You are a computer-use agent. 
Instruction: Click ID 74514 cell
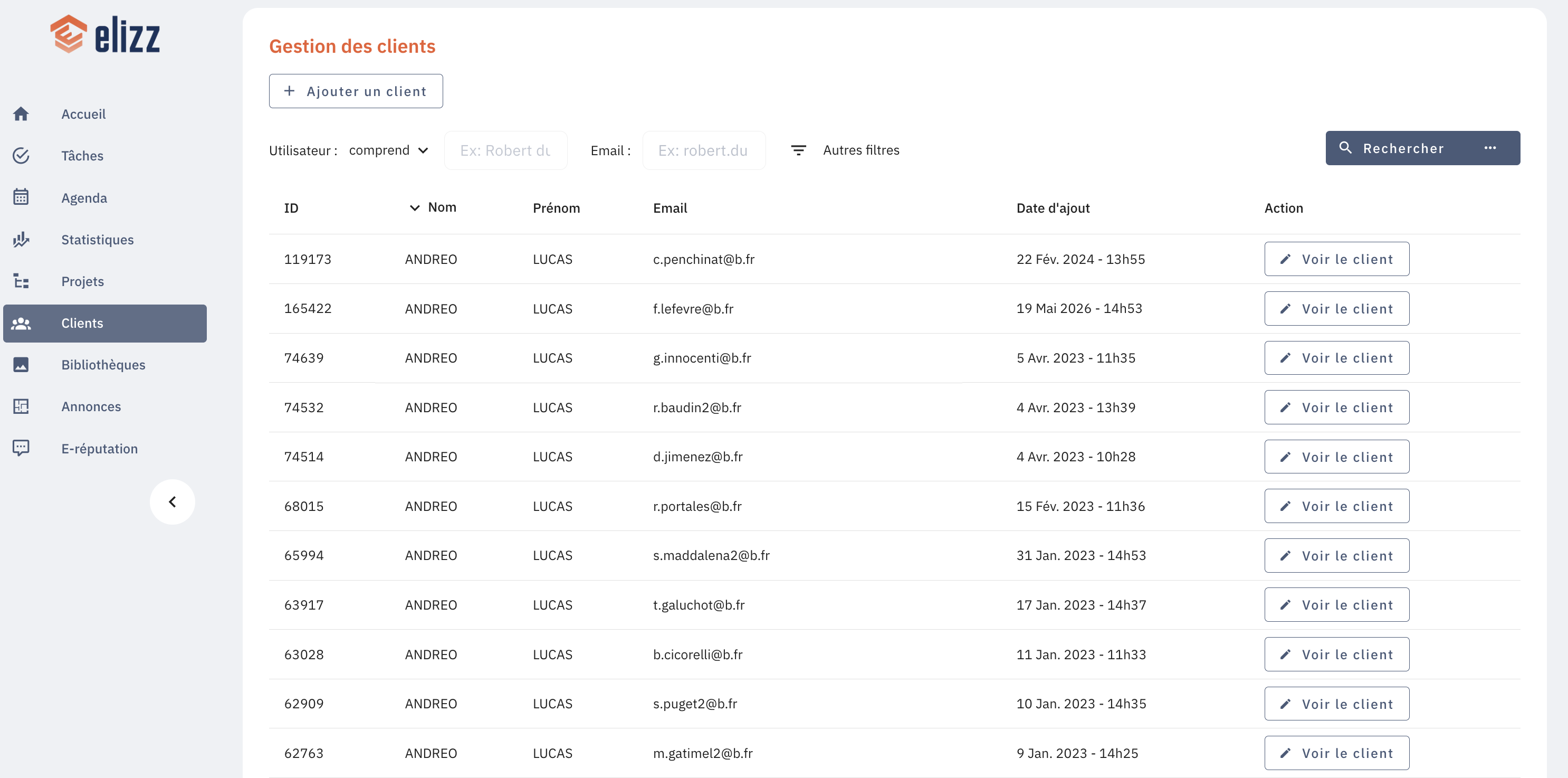pos(304,457)
